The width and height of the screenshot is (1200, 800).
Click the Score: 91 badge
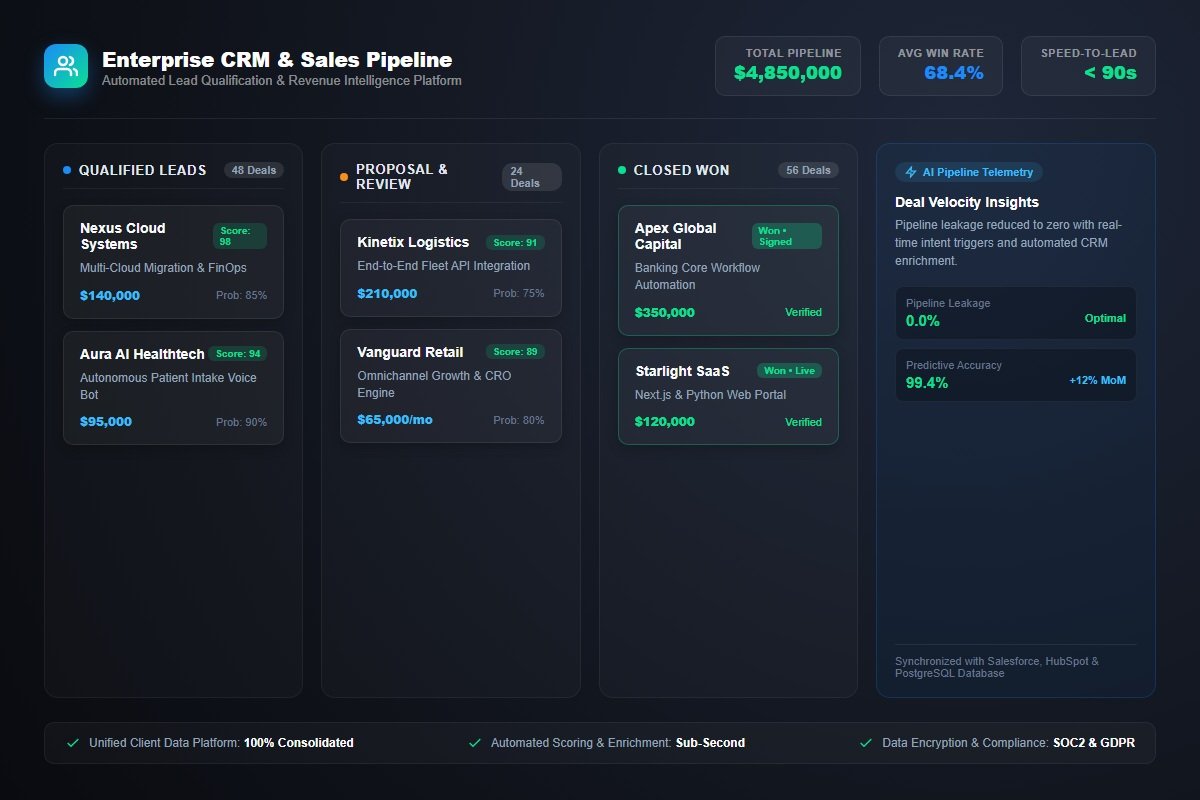pyautogui.click(x=516, y=242)
